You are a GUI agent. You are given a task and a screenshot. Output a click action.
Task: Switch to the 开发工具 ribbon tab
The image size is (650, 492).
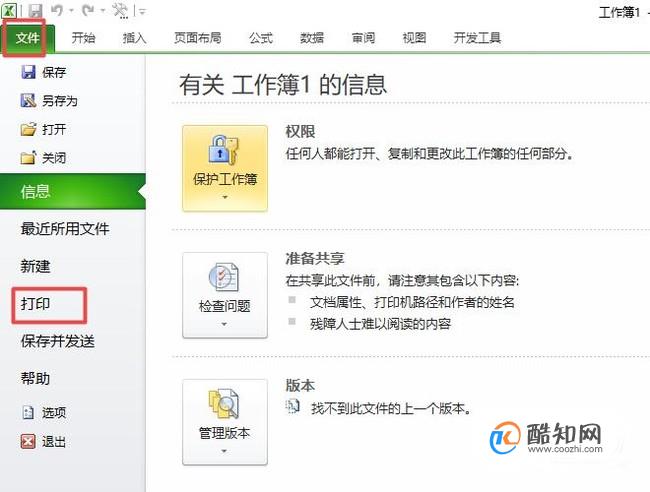coord(477,38)
